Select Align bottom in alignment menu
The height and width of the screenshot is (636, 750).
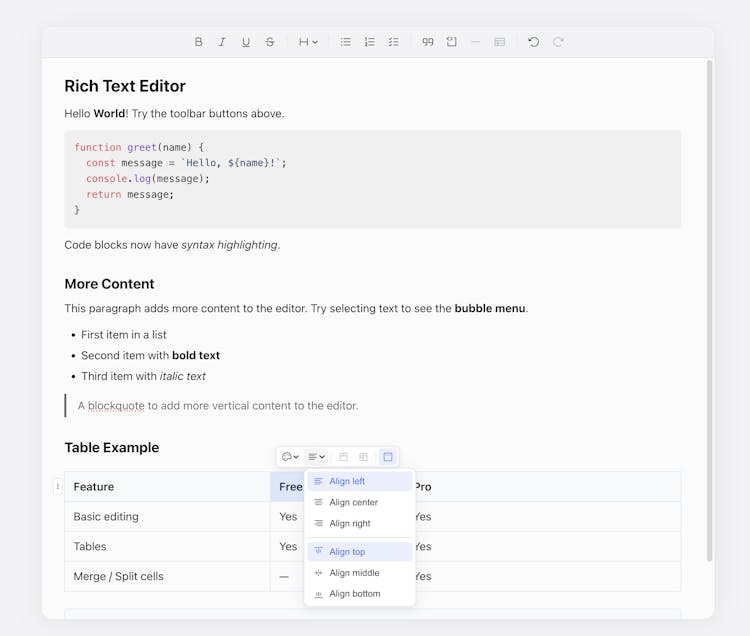click(x=354, y=594)
